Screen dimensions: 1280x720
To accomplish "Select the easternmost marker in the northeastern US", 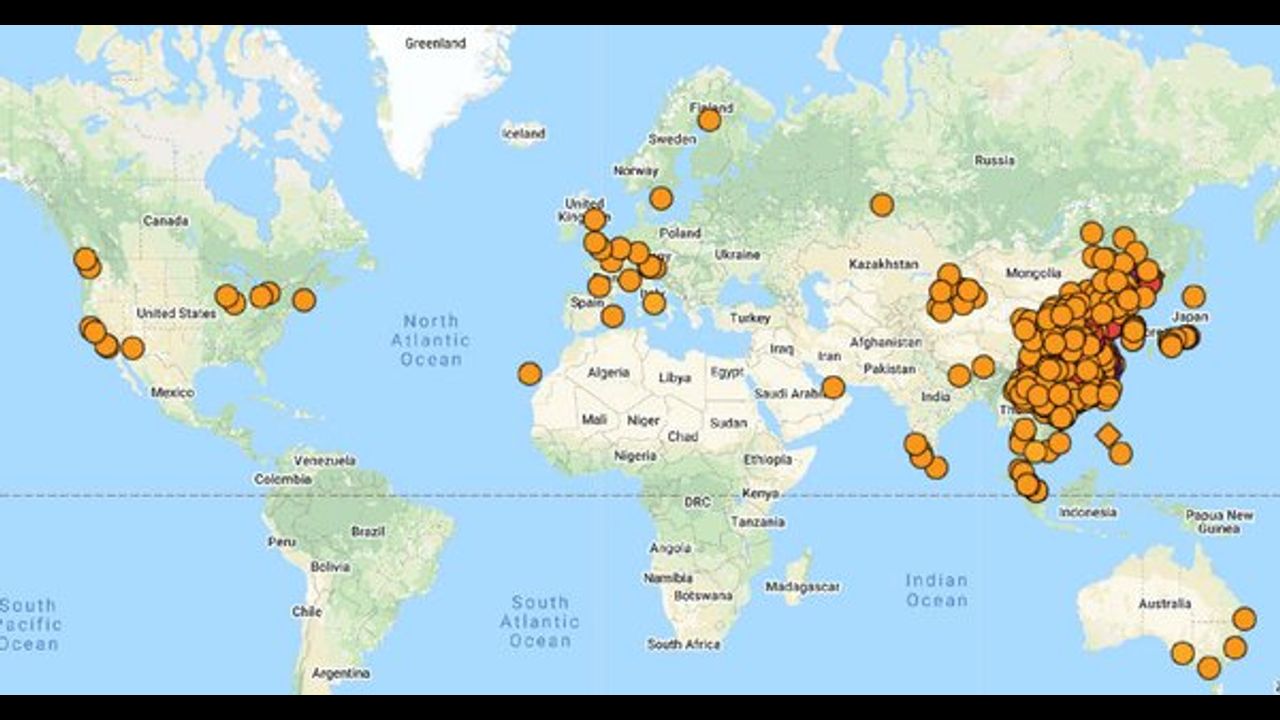I will pyautogui.click(x=304, y=300).
